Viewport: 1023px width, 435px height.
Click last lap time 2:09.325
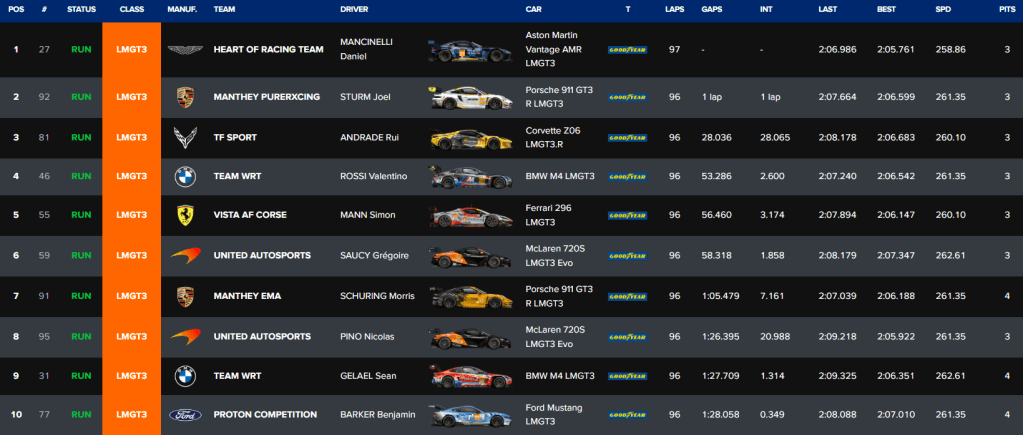coord(838,376)
